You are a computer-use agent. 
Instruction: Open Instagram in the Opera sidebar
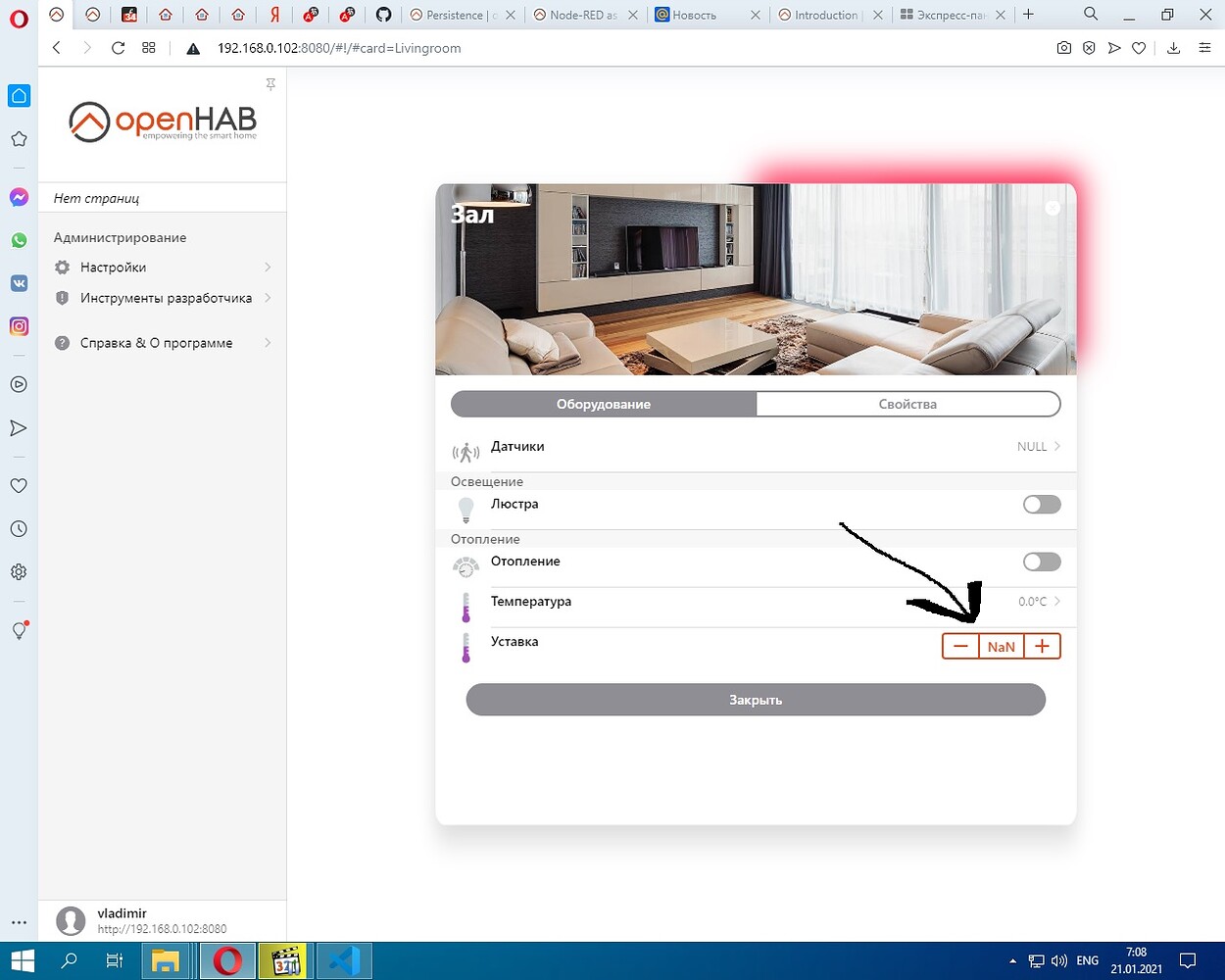[x=19, y=326]
